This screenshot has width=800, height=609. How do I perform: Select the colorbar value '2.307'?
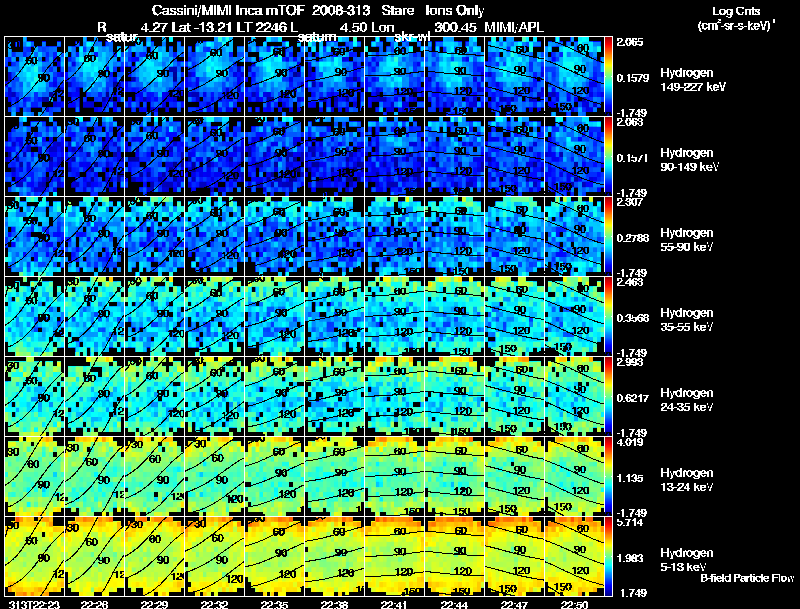click(630, 202)
